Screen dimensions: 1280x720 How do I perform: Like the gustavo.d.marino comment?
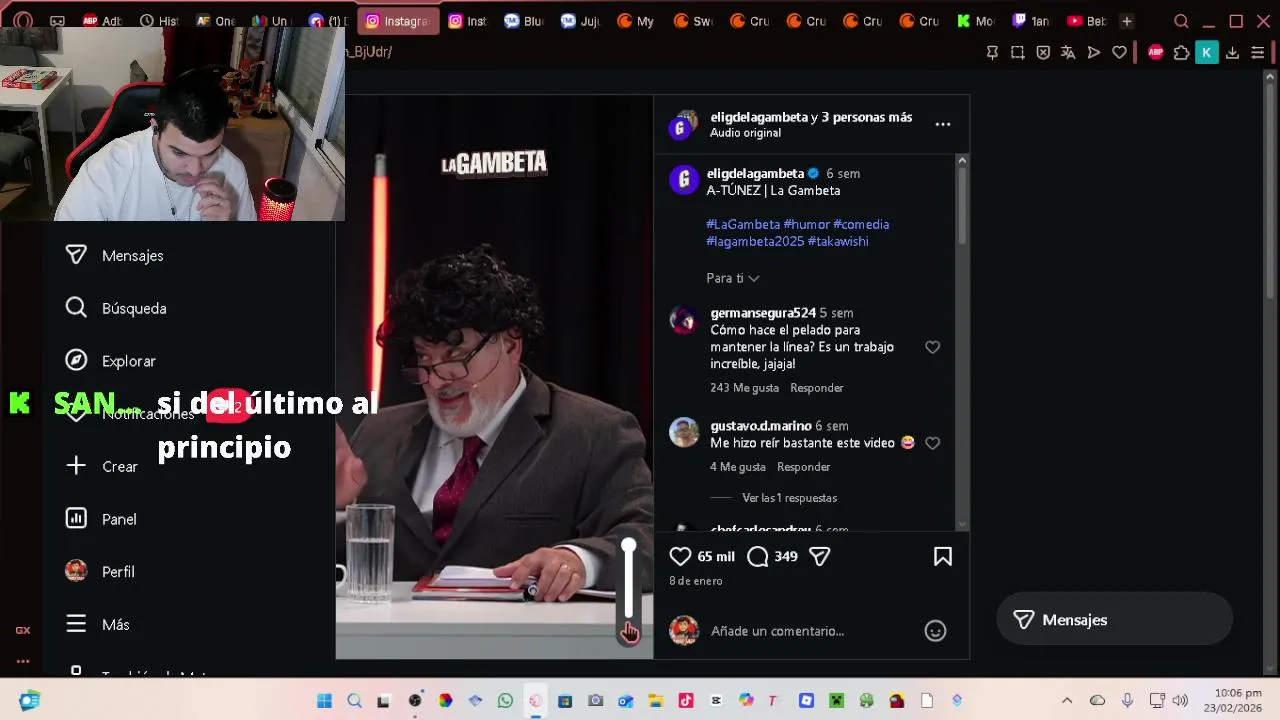click(932, 443)
